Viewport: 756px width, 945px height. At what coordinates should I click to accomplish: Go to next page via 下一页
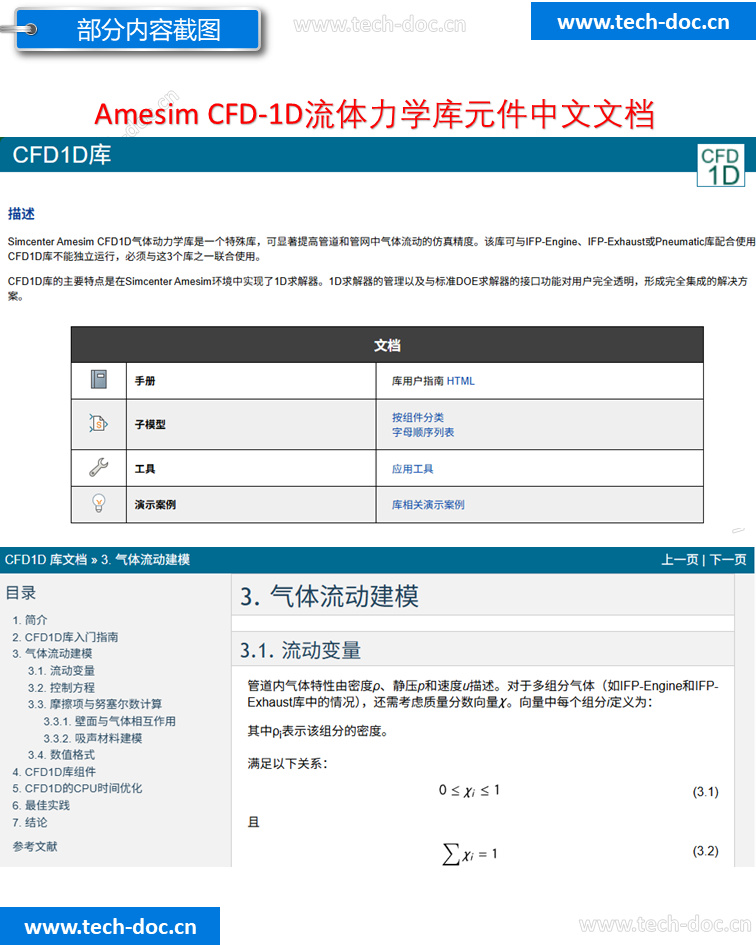(728, 560)
